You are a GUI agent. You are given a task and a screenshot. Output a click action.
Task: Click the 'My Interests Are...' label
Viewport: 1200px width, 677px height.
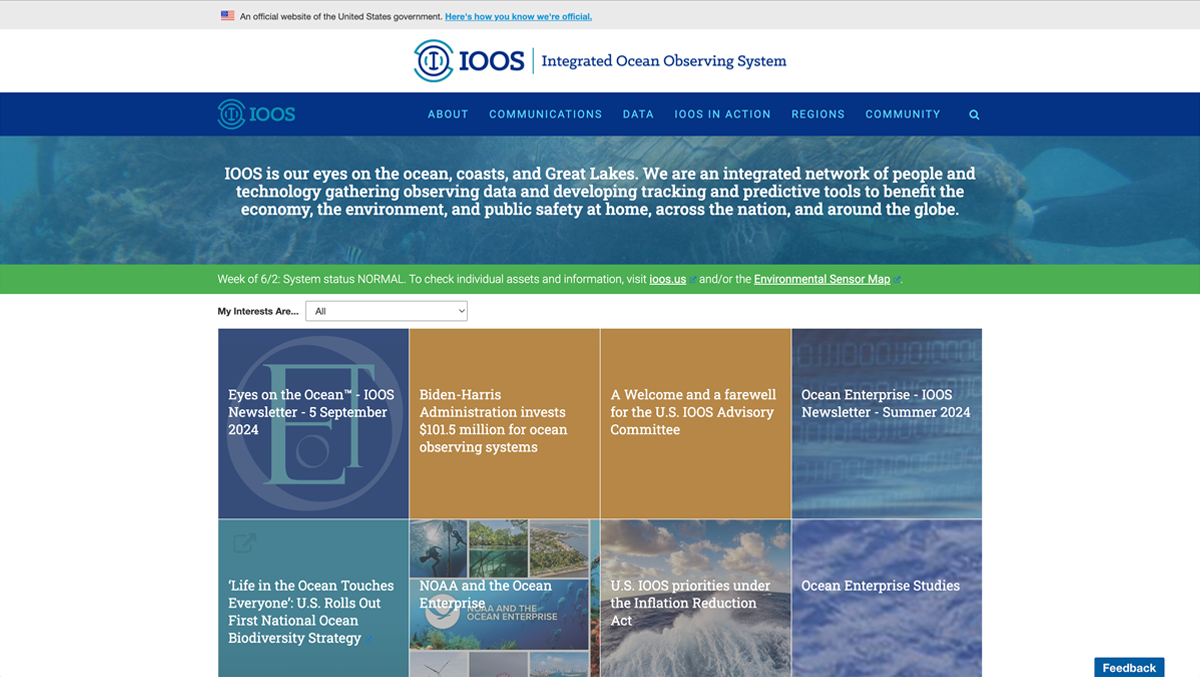[258, 311]
